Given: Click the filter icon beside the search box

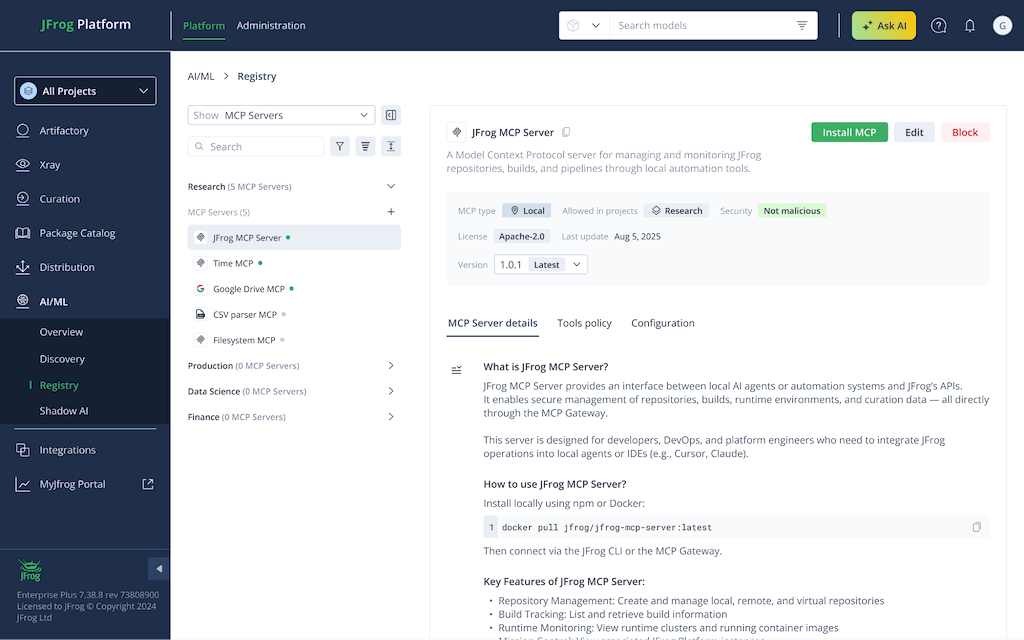Looking at the screenshot, I should coord(340,147).
